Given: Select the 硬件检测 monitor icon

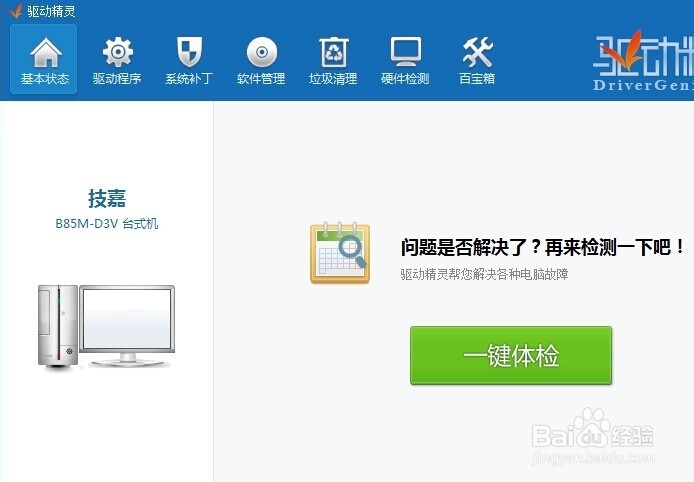Looking at the screenshot, I should pos(405,52).
